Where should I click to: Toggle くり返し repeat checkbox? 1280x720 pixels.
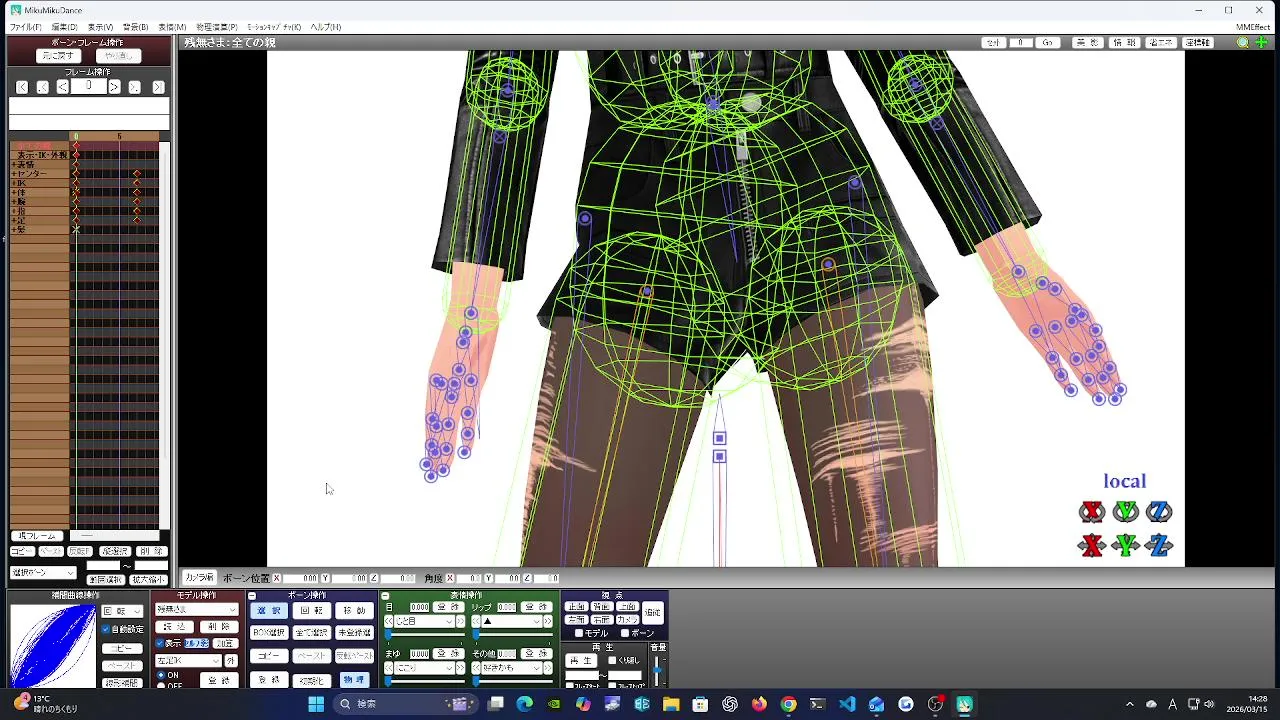[x=612, y=660]
